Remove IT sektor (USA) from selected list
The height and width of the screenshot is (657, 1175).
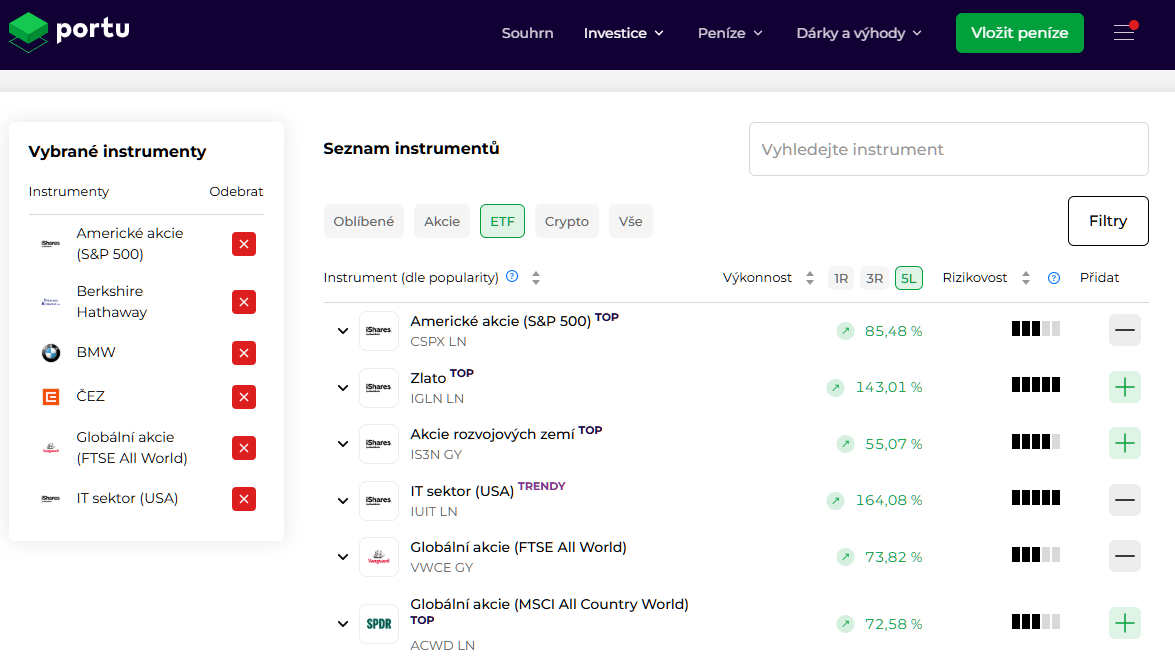click(x=244, y=499)
